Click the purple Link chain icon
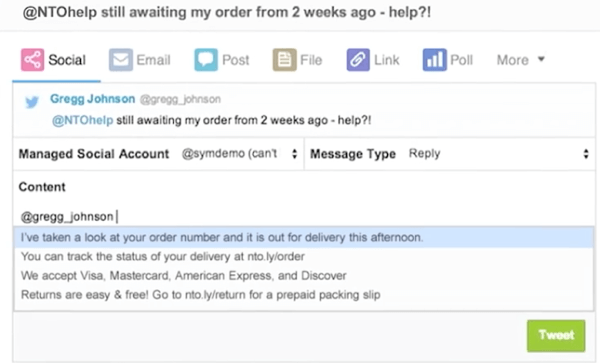This screenshot has height=363, width=600. 358,60
